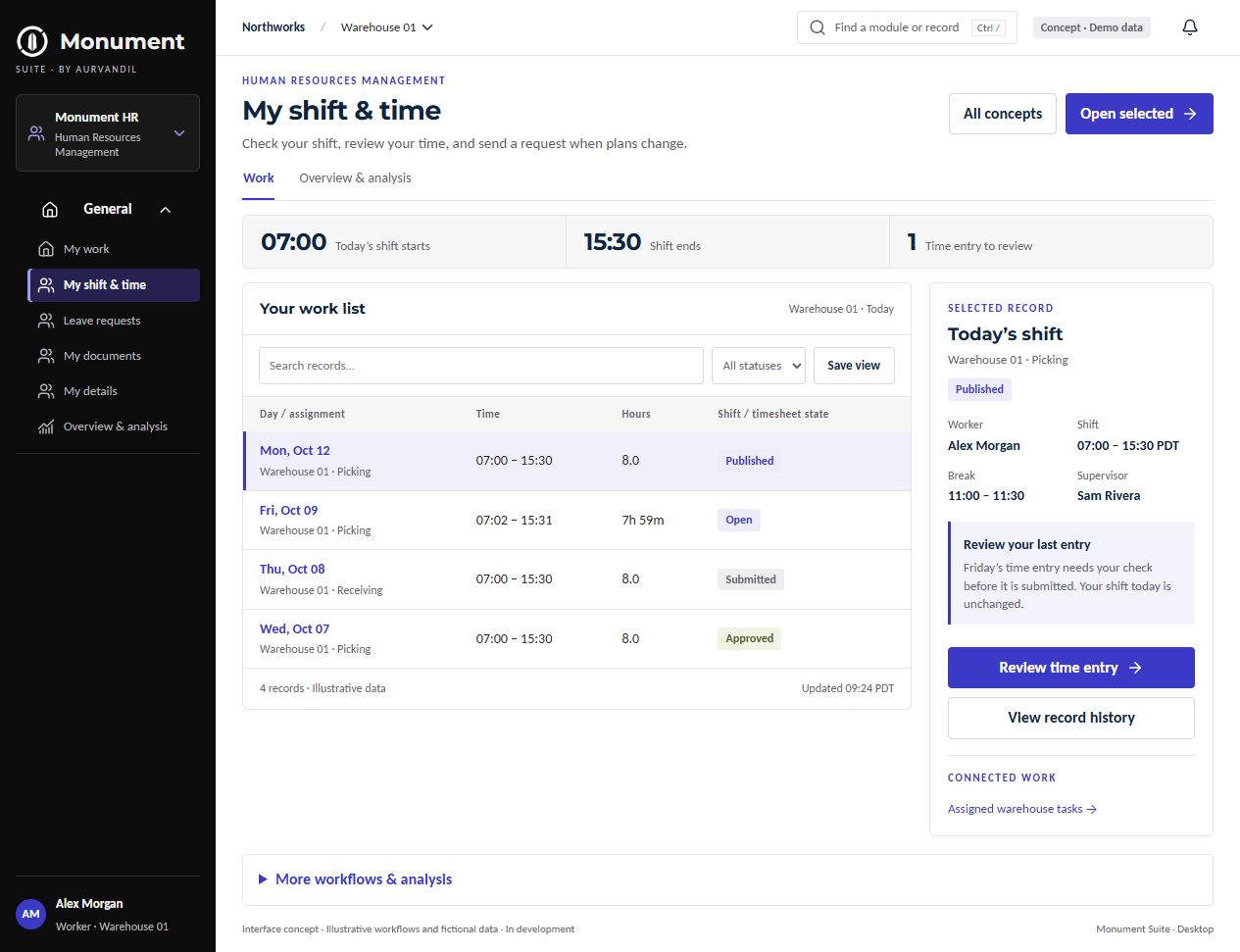Open the Wed, Oct 07 record
The height and width of the screenshot is (952, 1240).
click(295, 629)
